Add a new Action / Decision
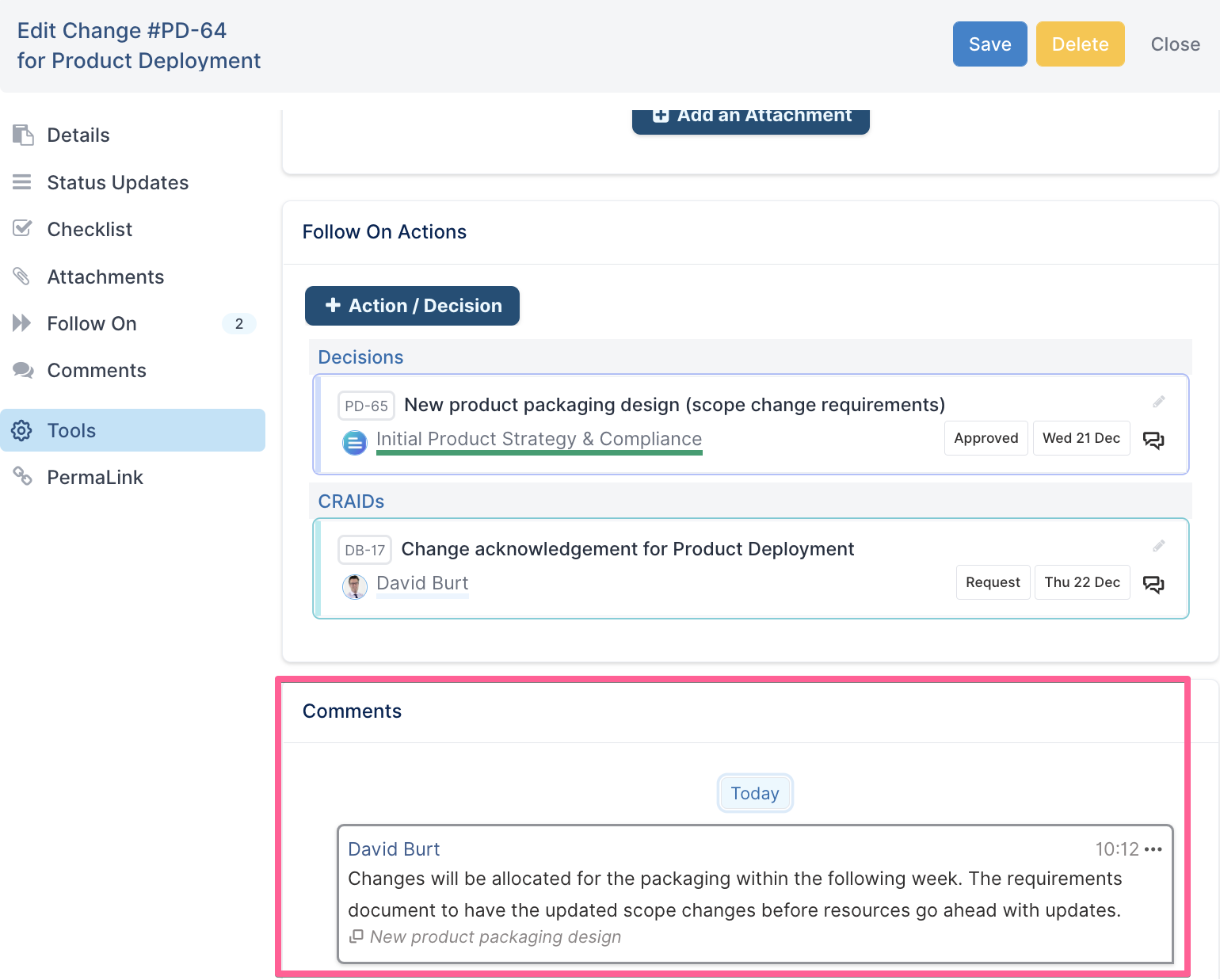Screen dimensions: 1220x980 [x=412, y=306]
